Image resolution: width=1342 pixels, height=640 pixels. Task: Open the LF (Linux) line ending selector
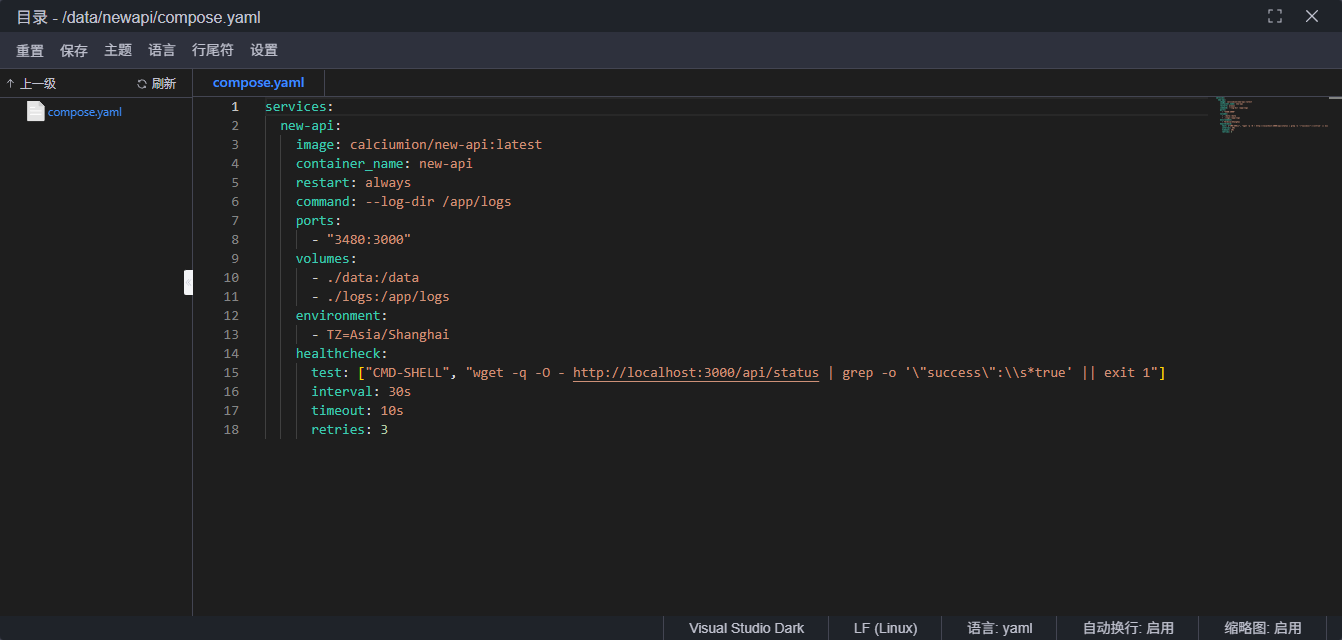click(x=885, y=628)
